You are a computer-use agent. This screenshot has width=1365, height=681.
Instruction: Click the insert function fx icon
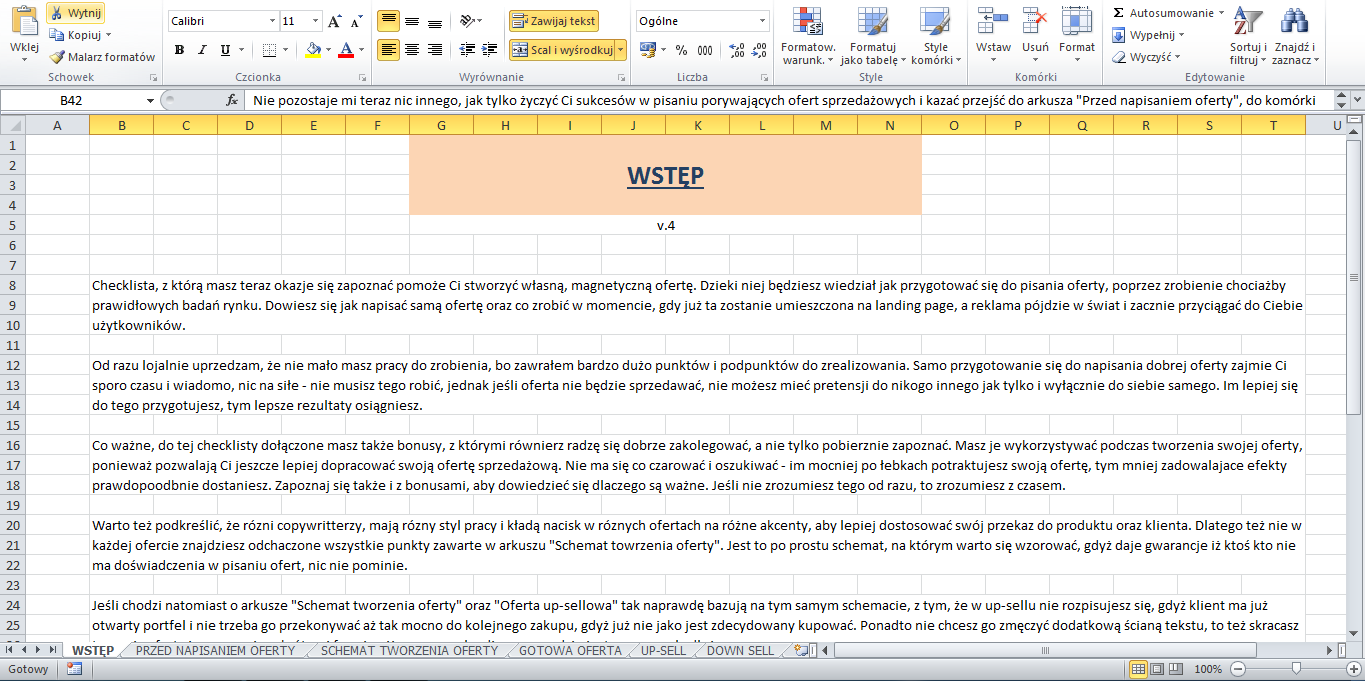tap(232, 100)
